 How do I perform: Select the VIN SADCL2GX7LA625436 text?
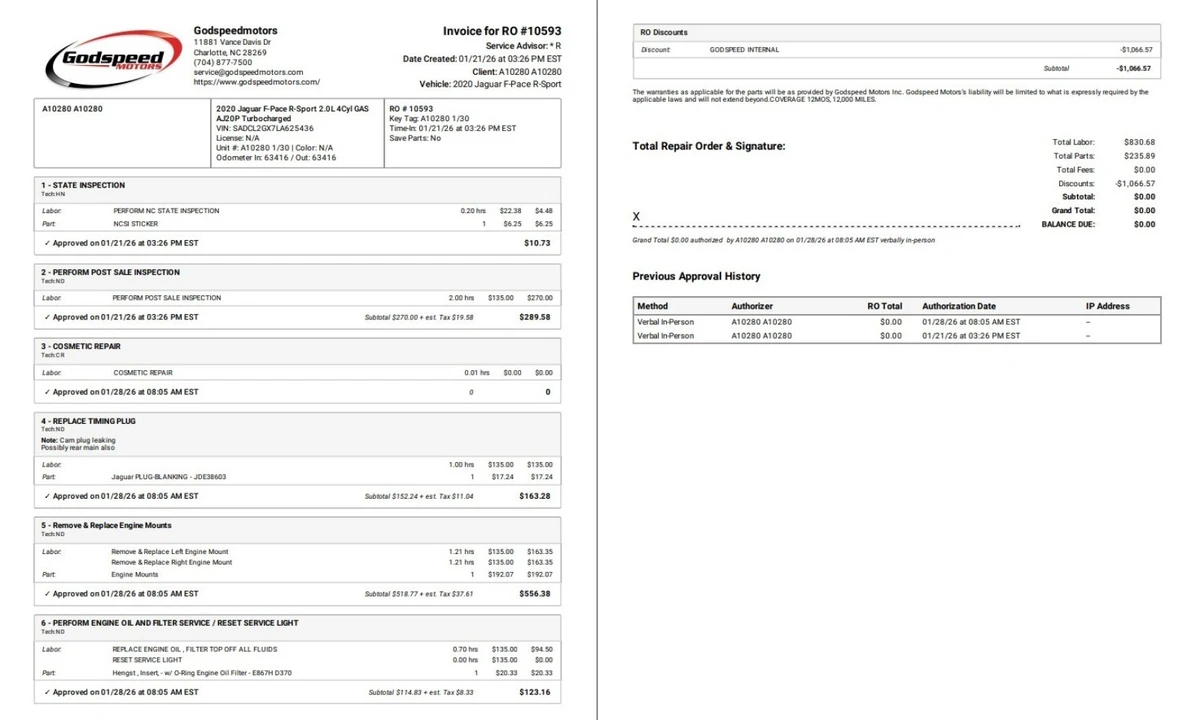point(265,128)
